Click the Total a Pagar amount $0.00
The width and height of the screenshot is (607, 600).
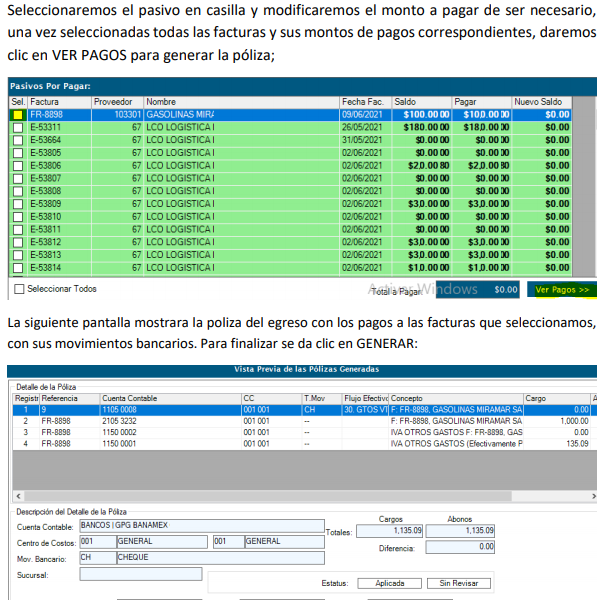pyautogui.click(x=477, y=290)
